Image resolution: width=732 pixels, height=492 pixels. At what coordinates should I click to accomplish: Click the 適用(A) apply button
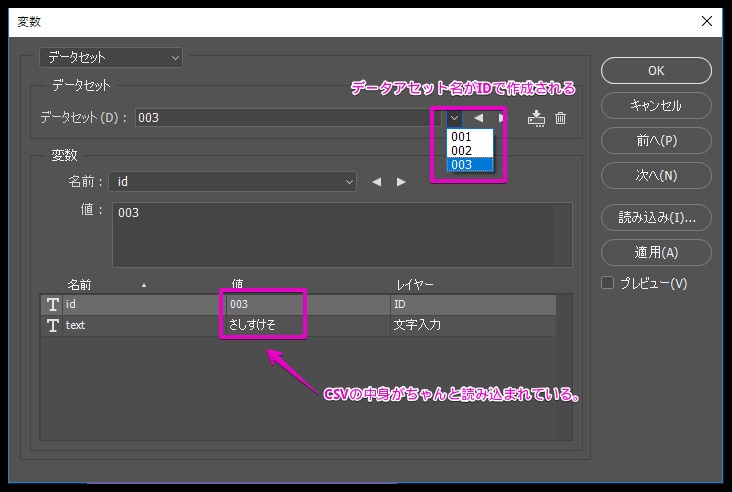click(656, 252)
